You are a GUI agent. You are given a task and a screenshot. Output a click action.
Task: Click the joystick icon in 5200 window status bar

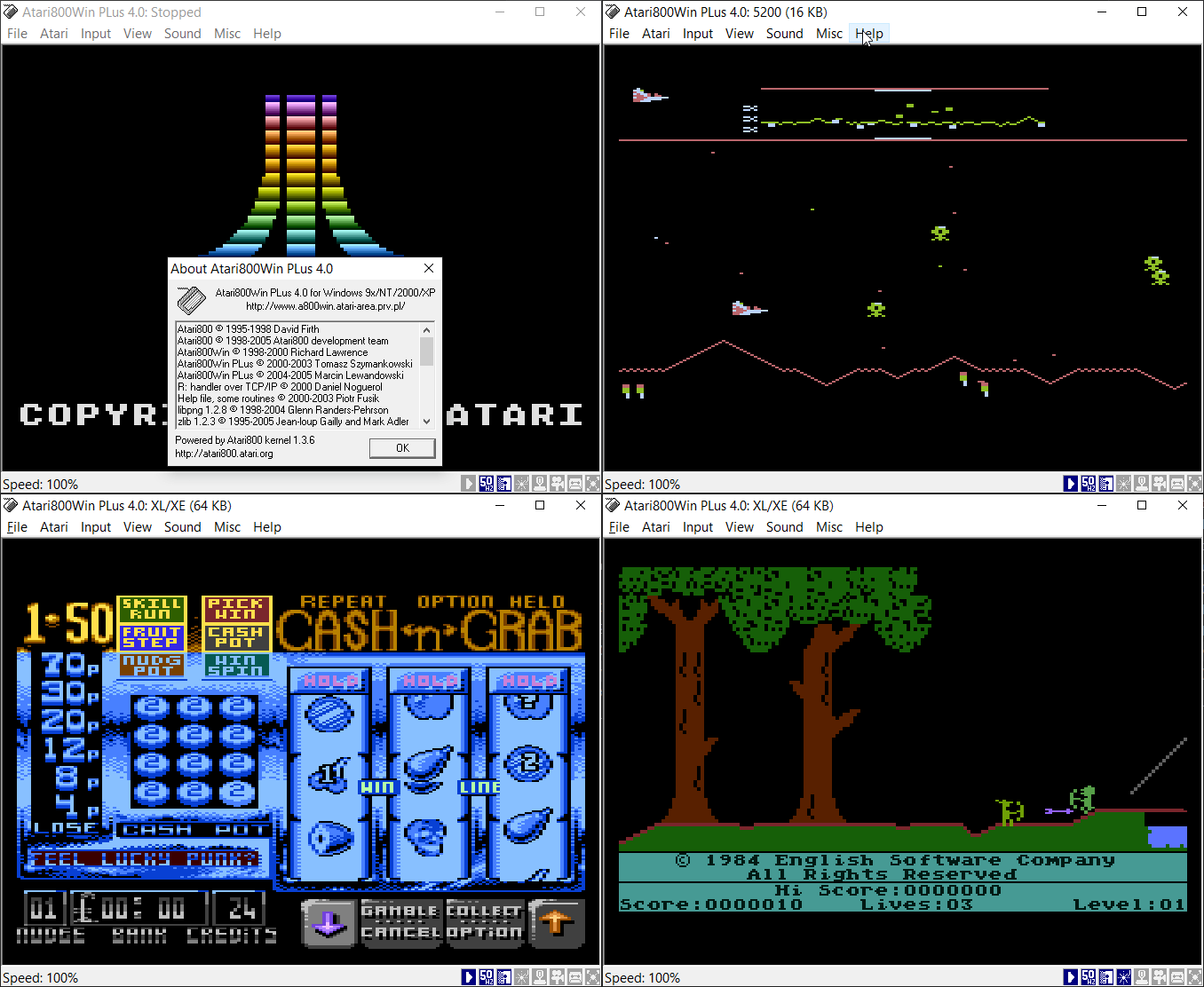click(1141, 484)
